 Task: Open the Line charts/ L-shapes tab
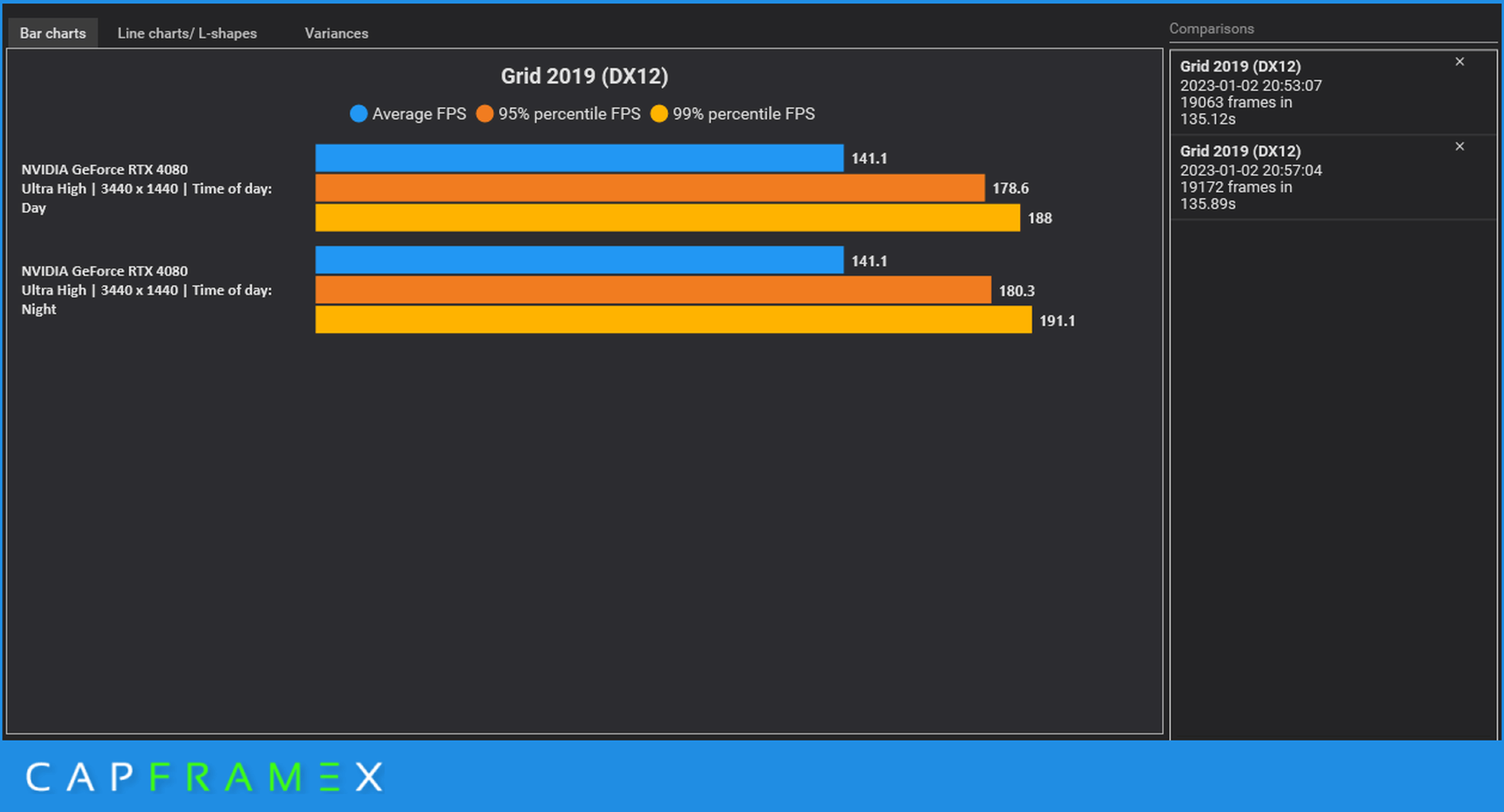(187, 33)
